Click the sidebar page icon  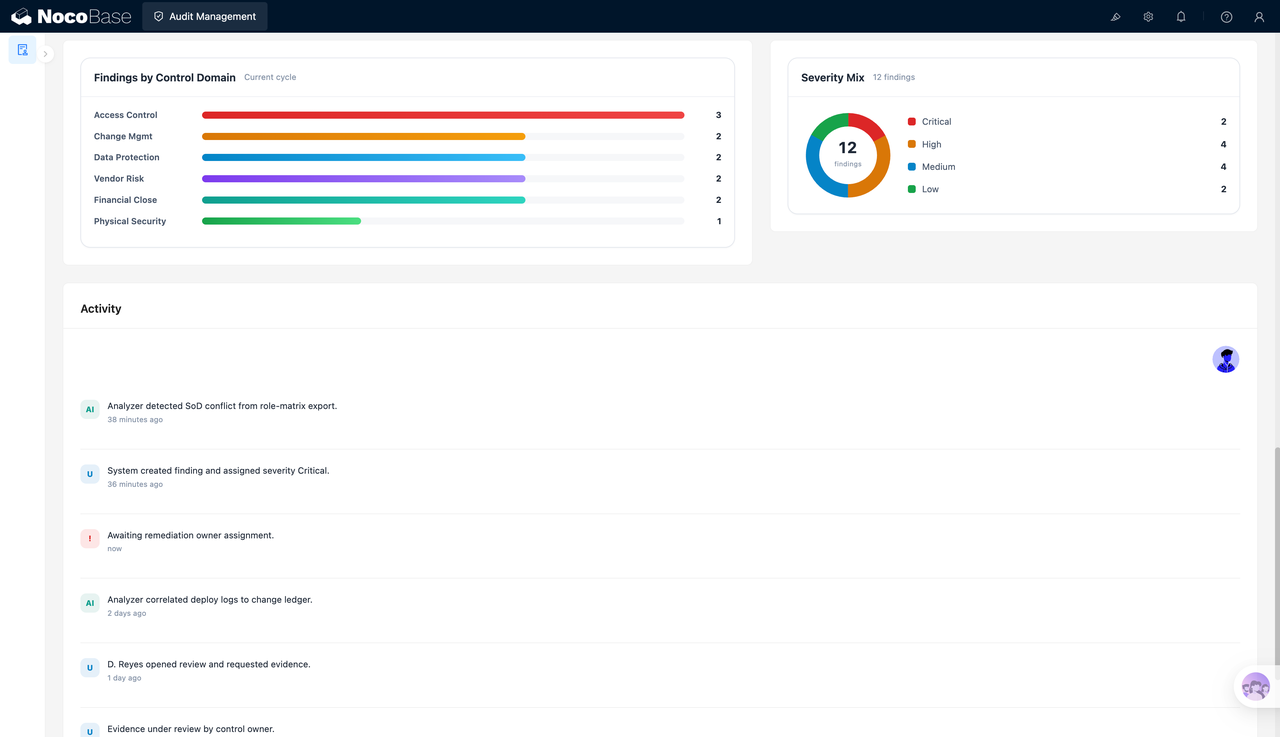[x=22, y=50]
